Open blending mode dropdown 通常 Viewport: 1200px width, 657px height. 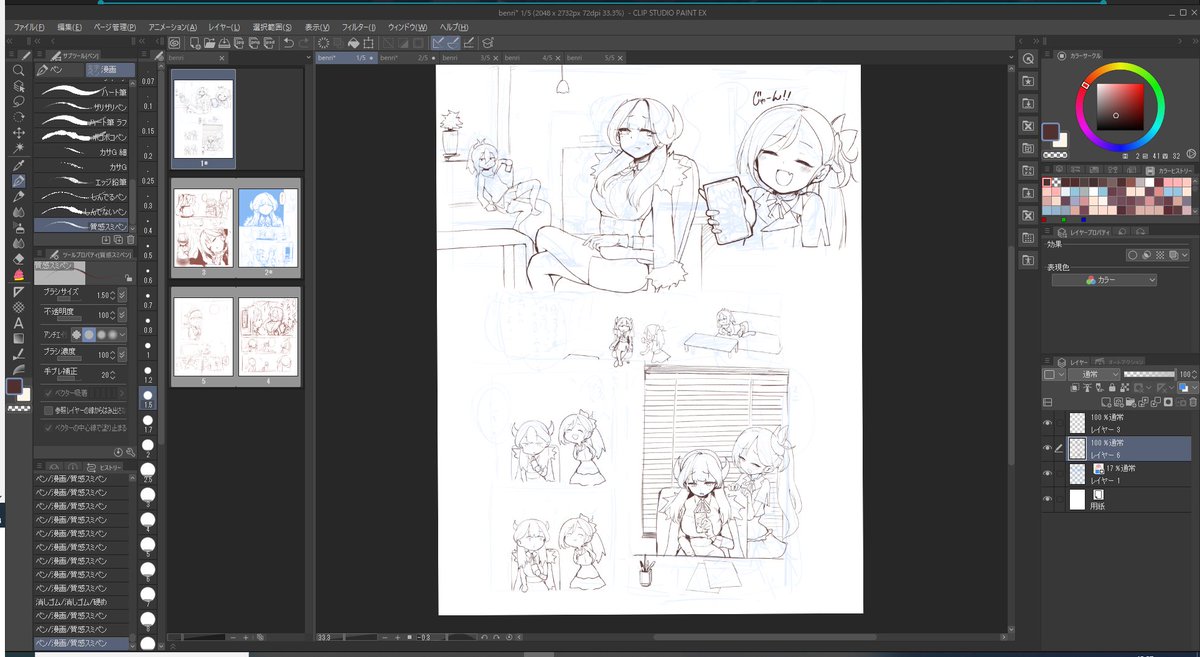pyautogui.click(x=1092, y=374)
